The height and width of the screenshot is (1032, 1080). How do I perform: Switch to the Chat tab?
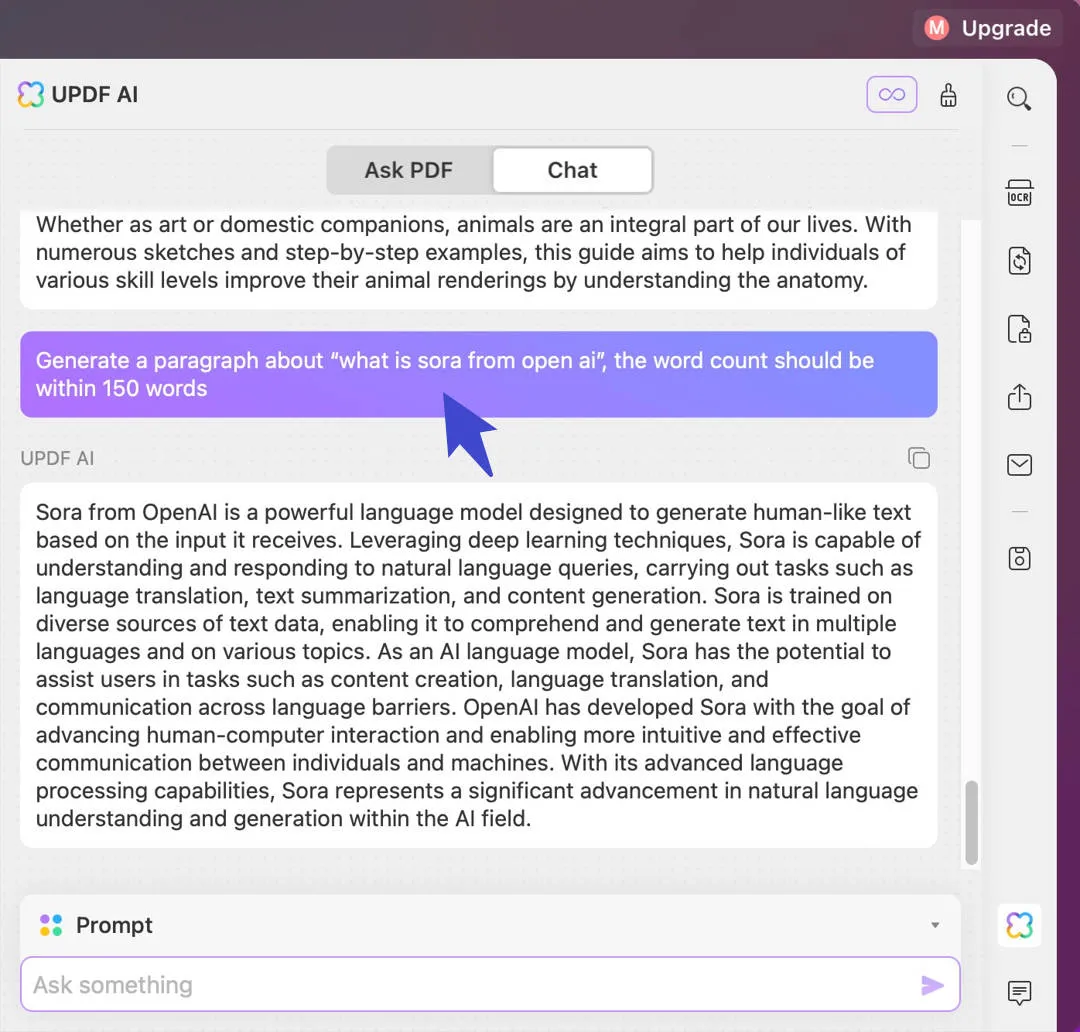coord(572,170)
